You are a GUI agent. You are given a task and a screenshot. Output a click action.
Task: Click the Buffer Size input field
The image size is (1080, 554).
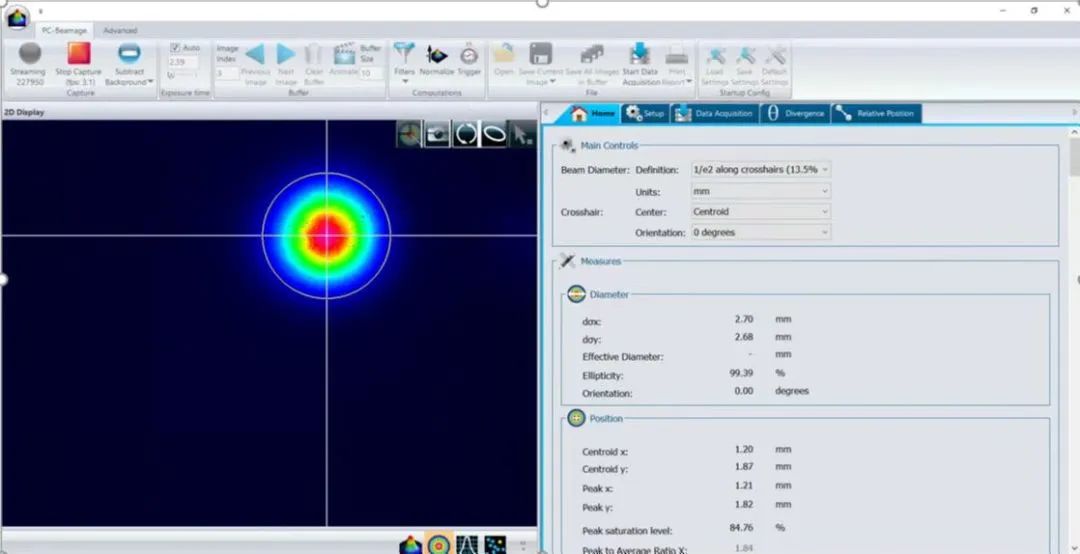[x=370, y=73]
